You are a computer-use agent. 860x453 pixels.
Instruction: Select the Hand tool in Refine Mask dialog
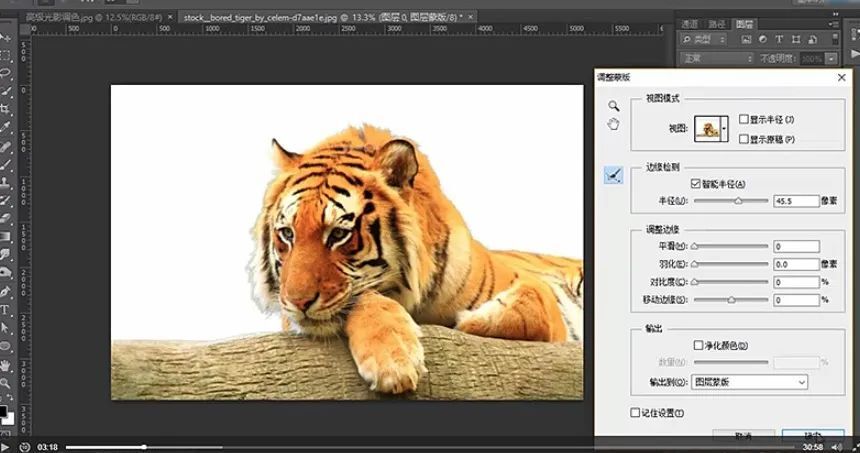click(614, 124)
